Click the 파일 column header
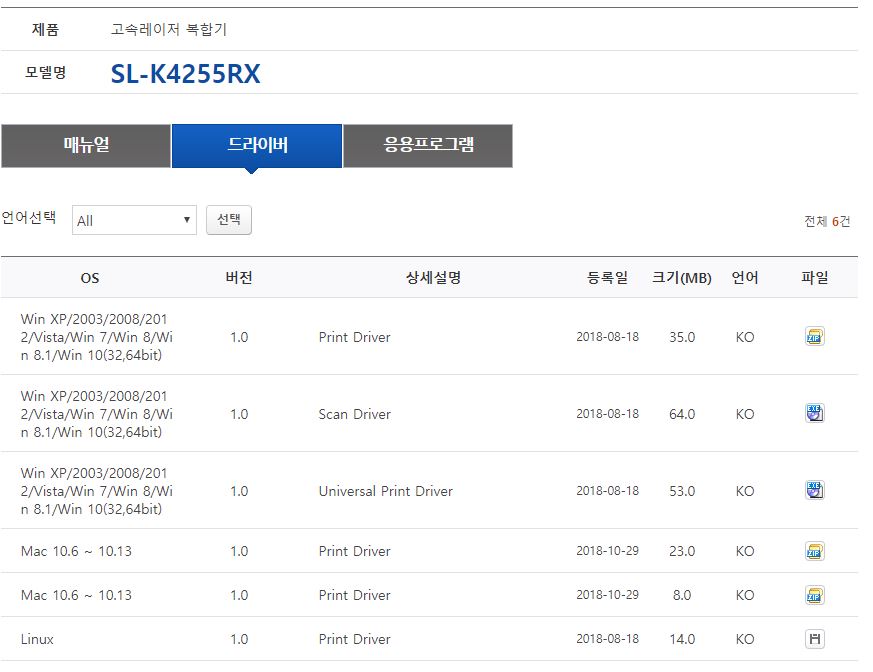 click(815, 277)
